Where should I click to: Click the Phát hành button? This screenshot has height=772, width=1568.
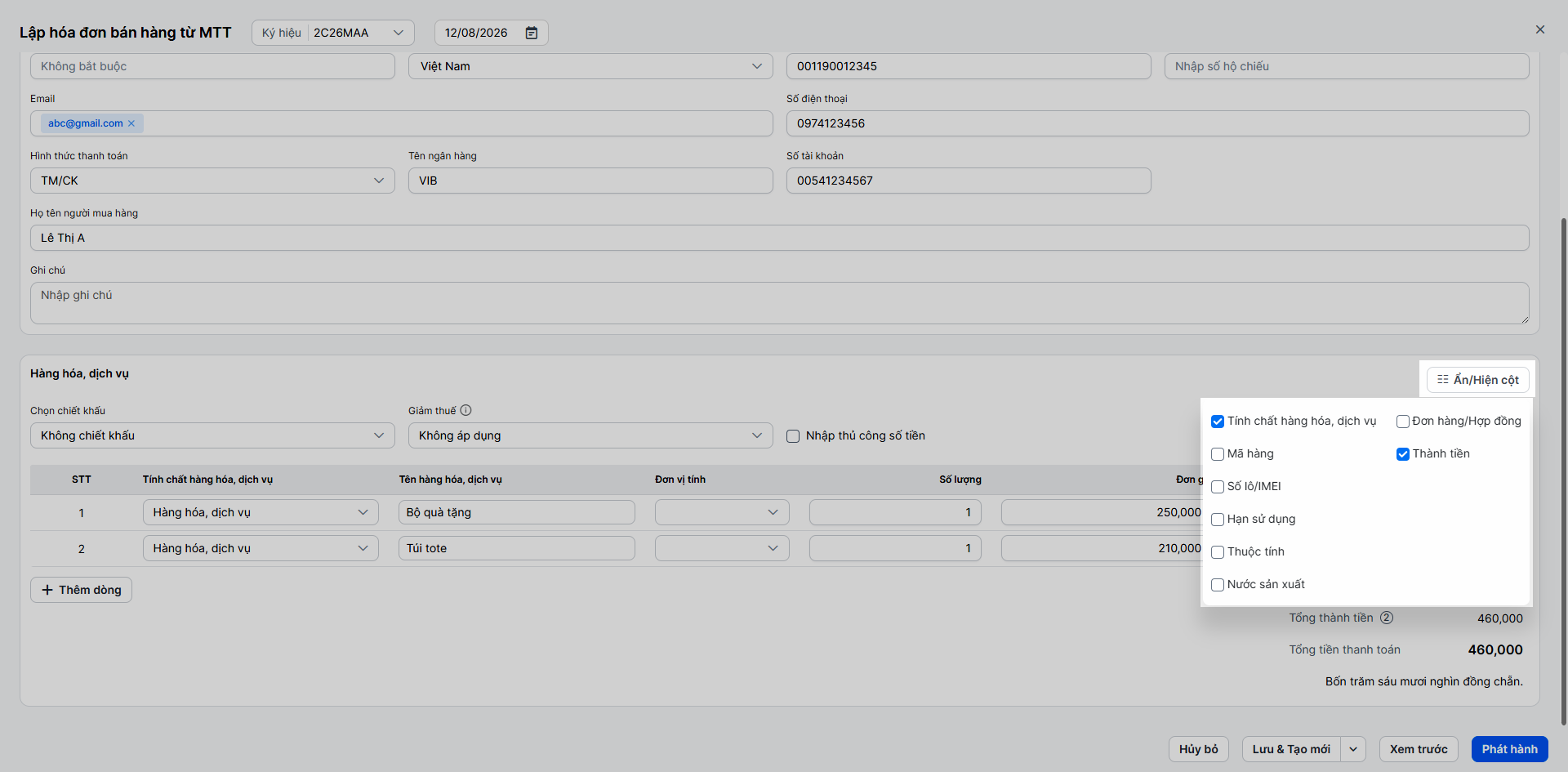(1509, 749)
